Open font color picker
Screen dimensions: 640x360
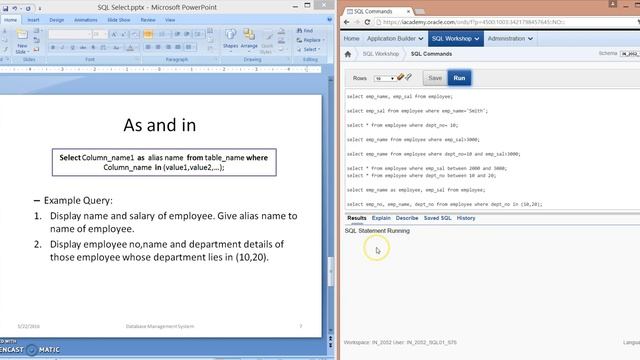(130, 48)
